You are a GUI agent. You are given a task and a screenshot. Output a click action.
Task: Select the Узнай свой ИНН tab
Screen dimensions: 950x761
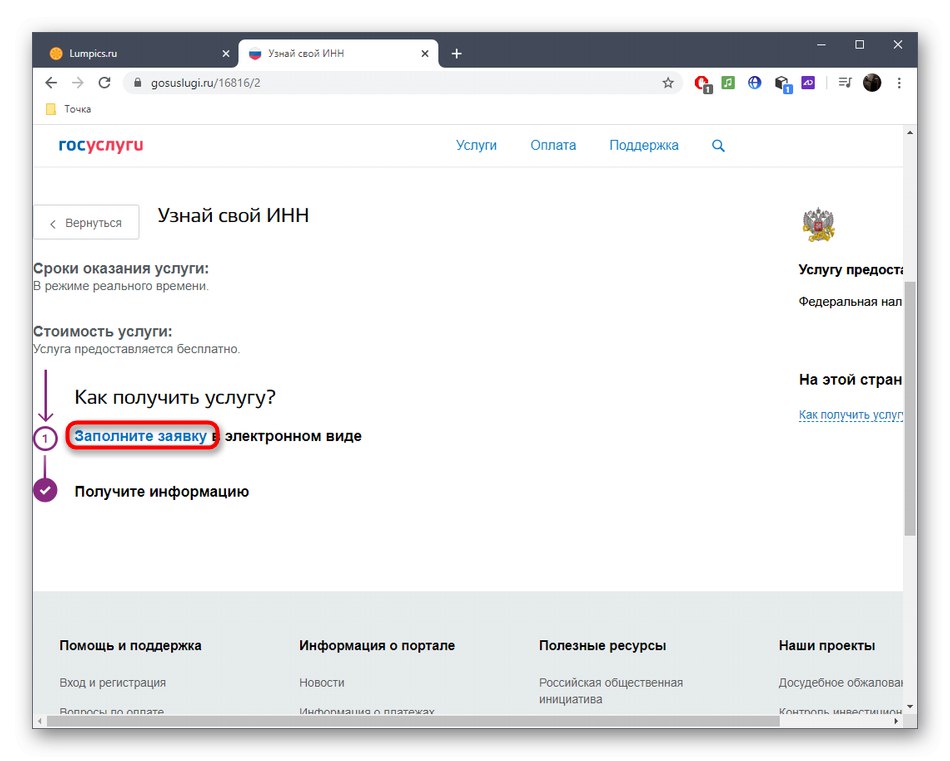(338, 53)
